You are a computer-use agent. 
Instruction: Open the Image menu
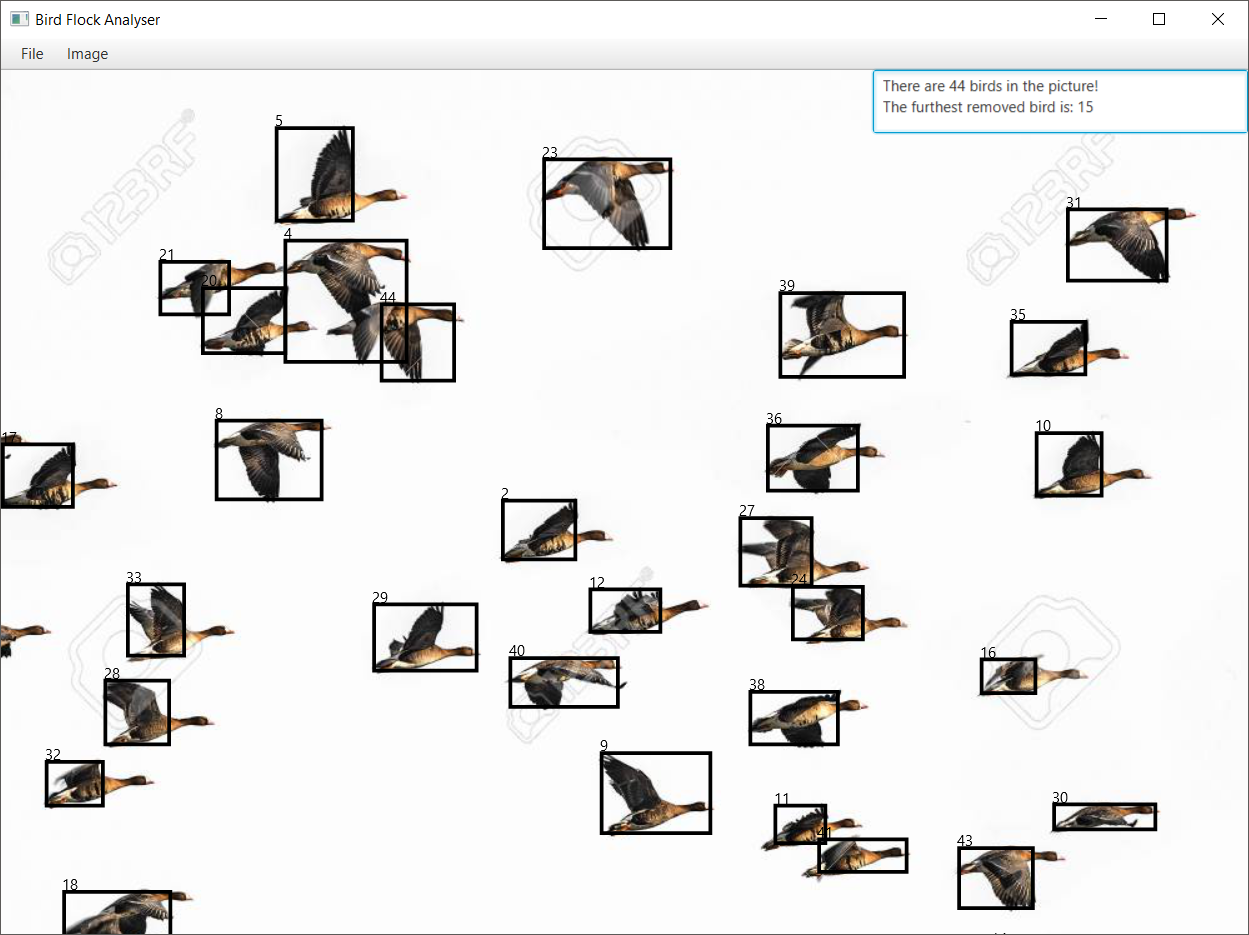(x=87, y=53)
